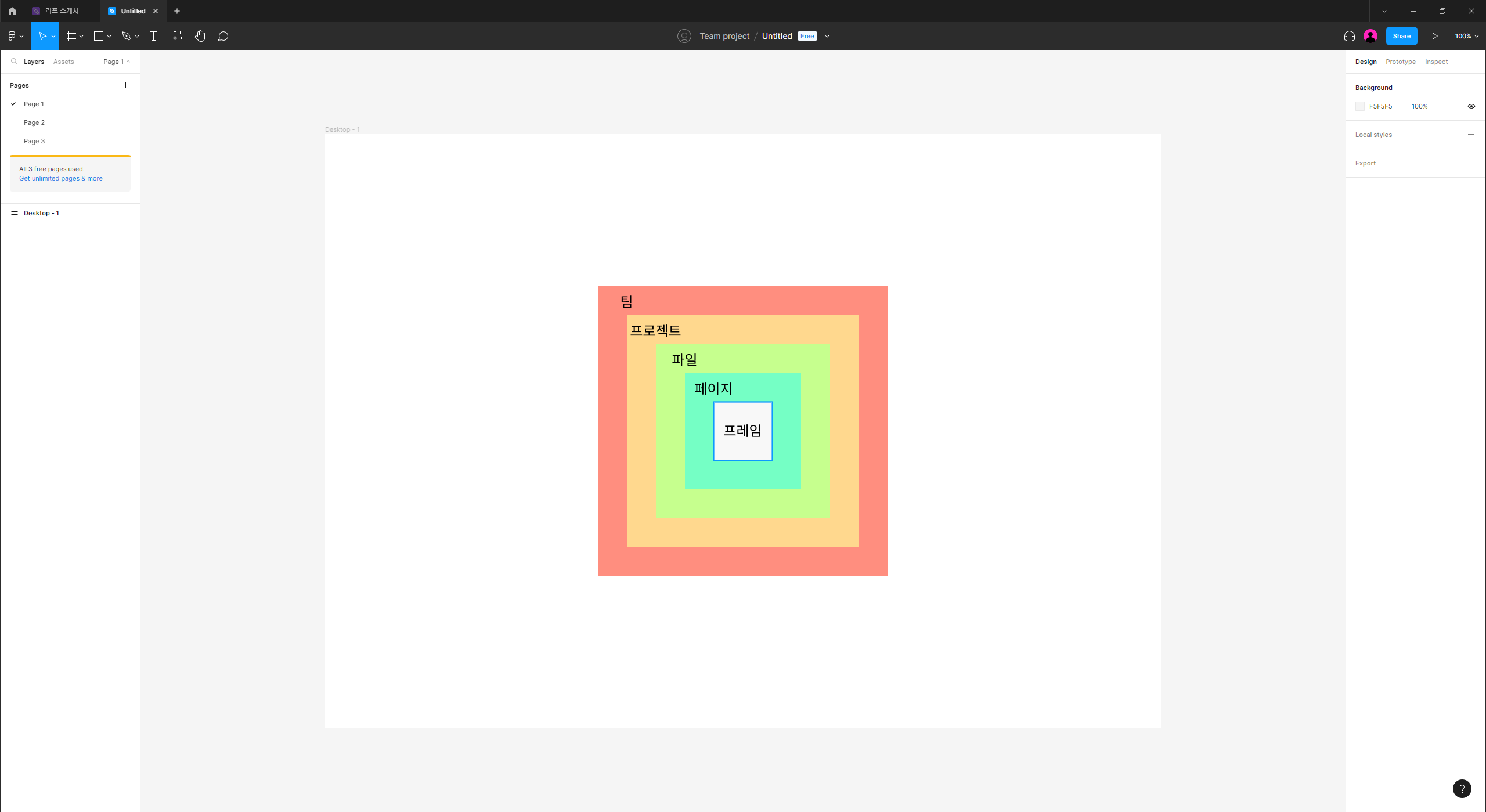The height and width of the screenshot is (812, 1486).
Task: Open the Resources components tool
Action: [177, 36]
